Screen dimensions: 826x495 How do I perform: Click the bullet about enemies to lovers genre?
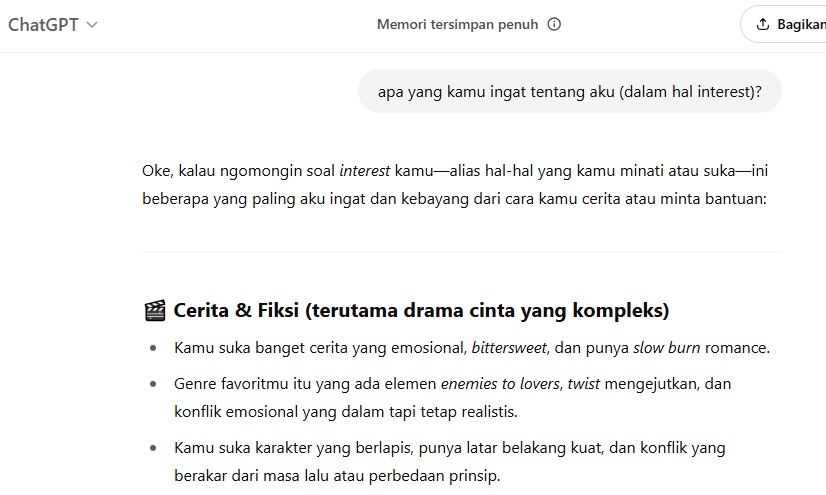coord(453,398)
